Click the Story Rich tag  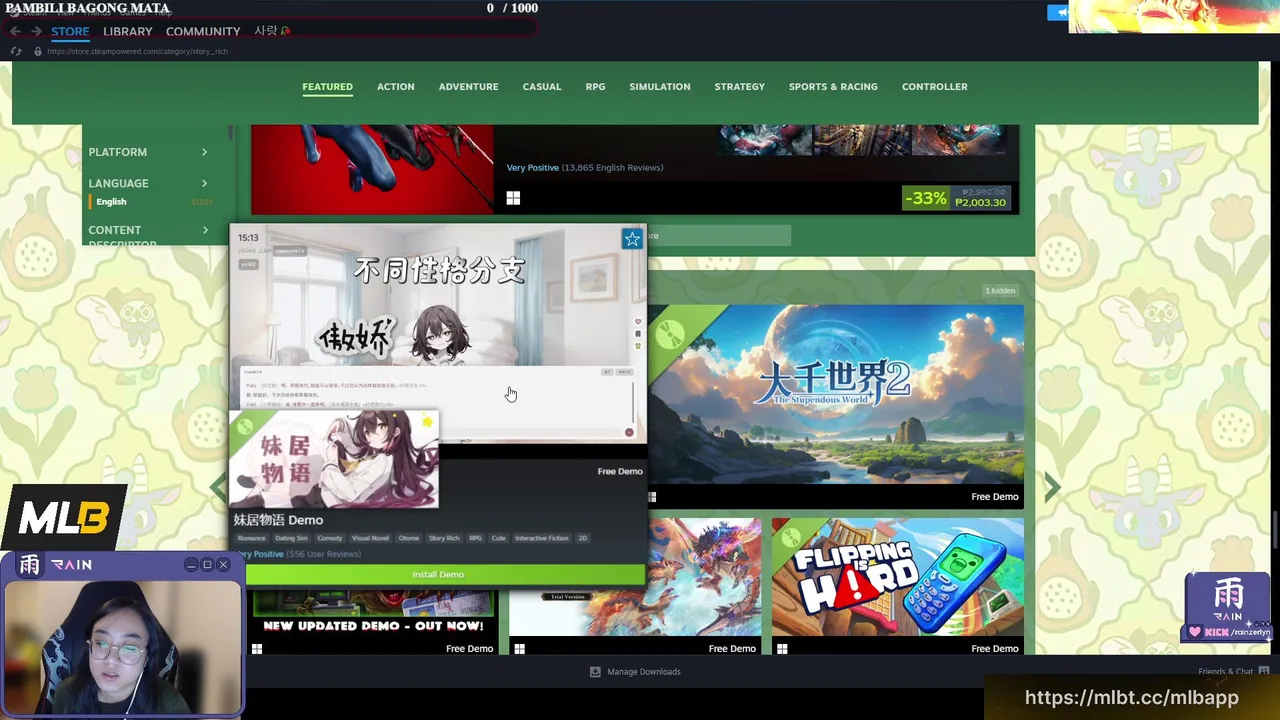444,538
